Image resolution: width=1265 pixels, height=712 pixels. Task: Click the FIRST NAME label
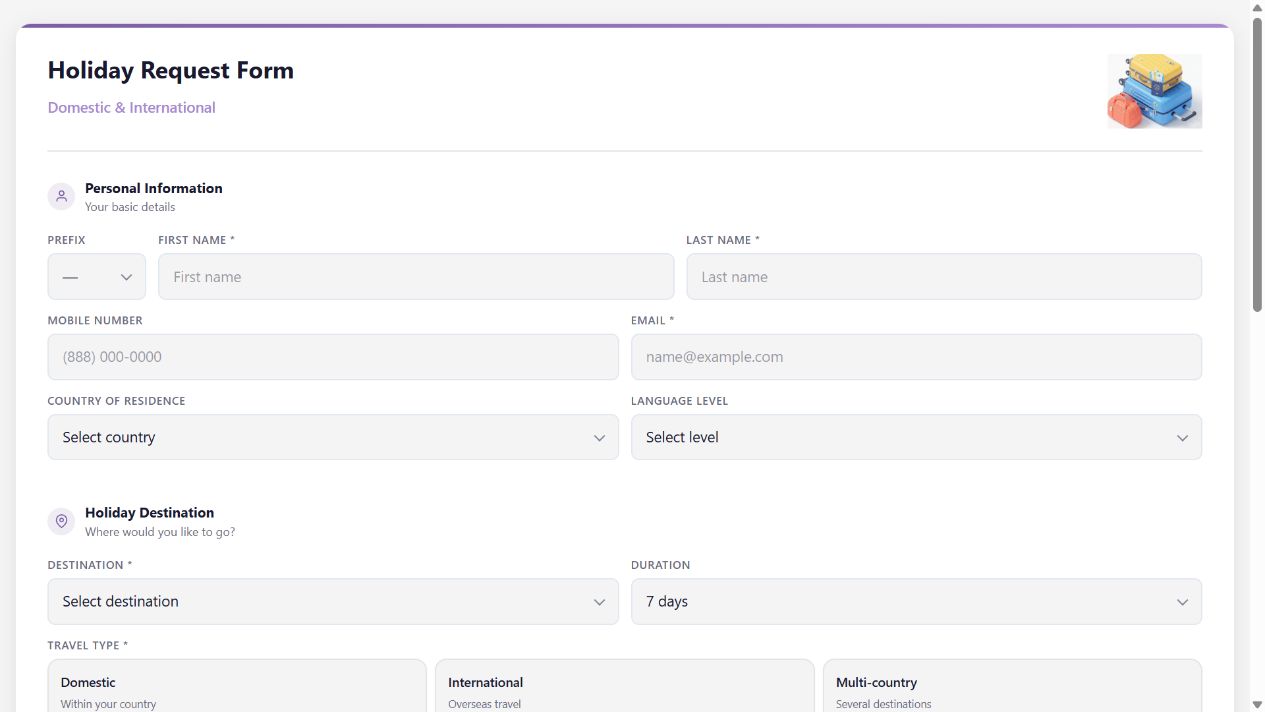196,240
